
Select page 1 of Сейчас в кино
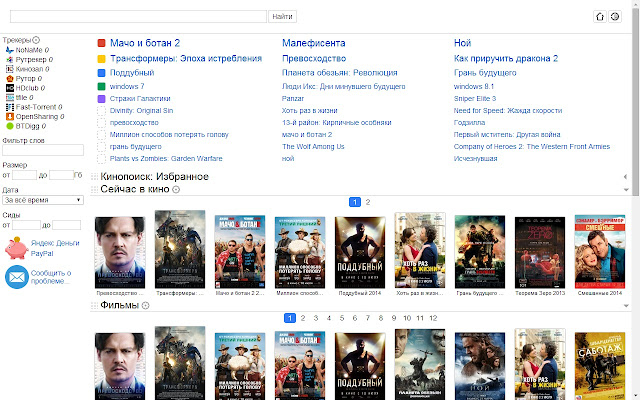(x=355, y=202)
